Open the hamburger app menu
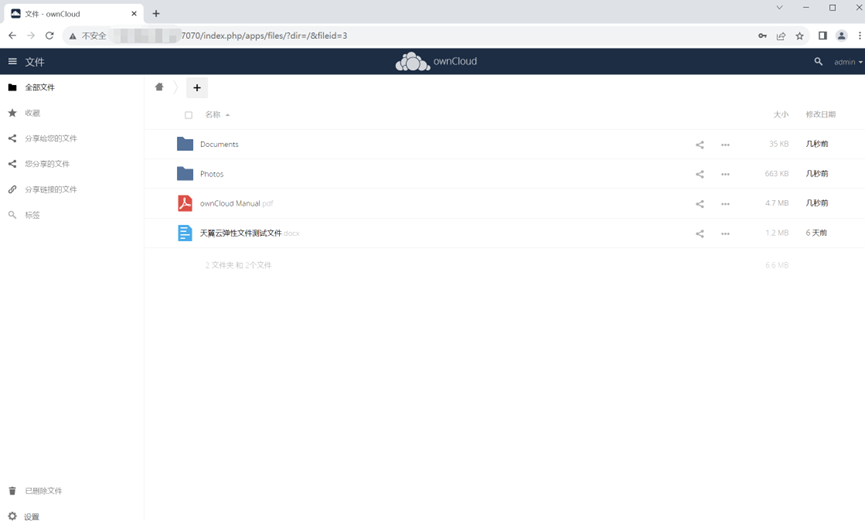This screenshot has width=865, height=521. click(x=12, y=61)
